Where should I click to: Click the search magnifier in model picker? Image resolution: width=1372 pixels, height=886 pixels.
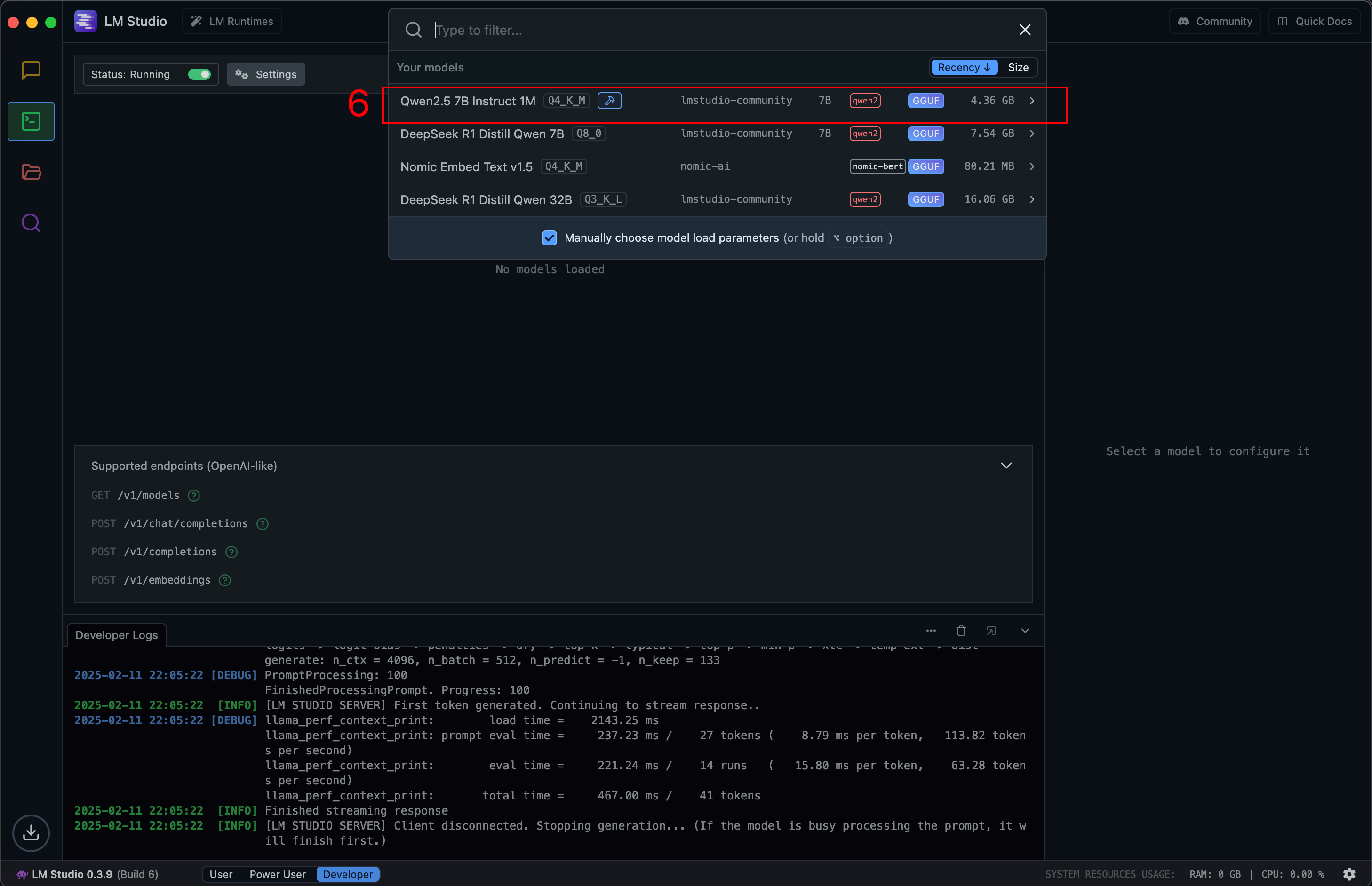click(413, 30)
